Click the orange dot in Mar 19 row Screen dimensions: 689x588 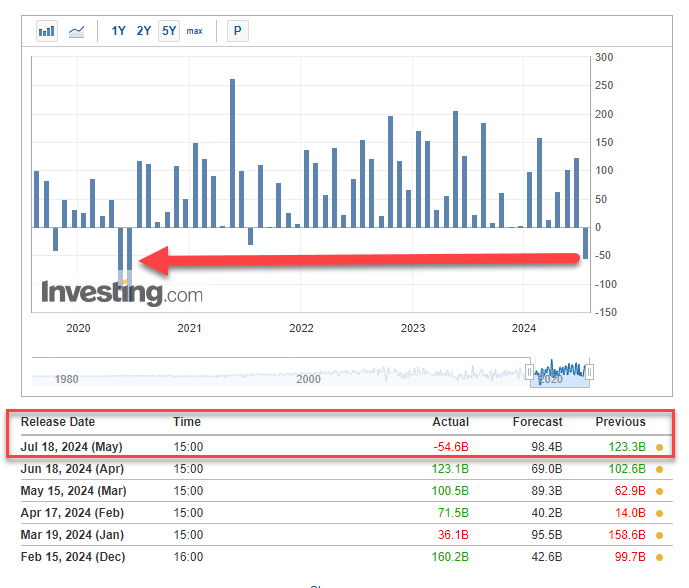[x=659, y=534]
